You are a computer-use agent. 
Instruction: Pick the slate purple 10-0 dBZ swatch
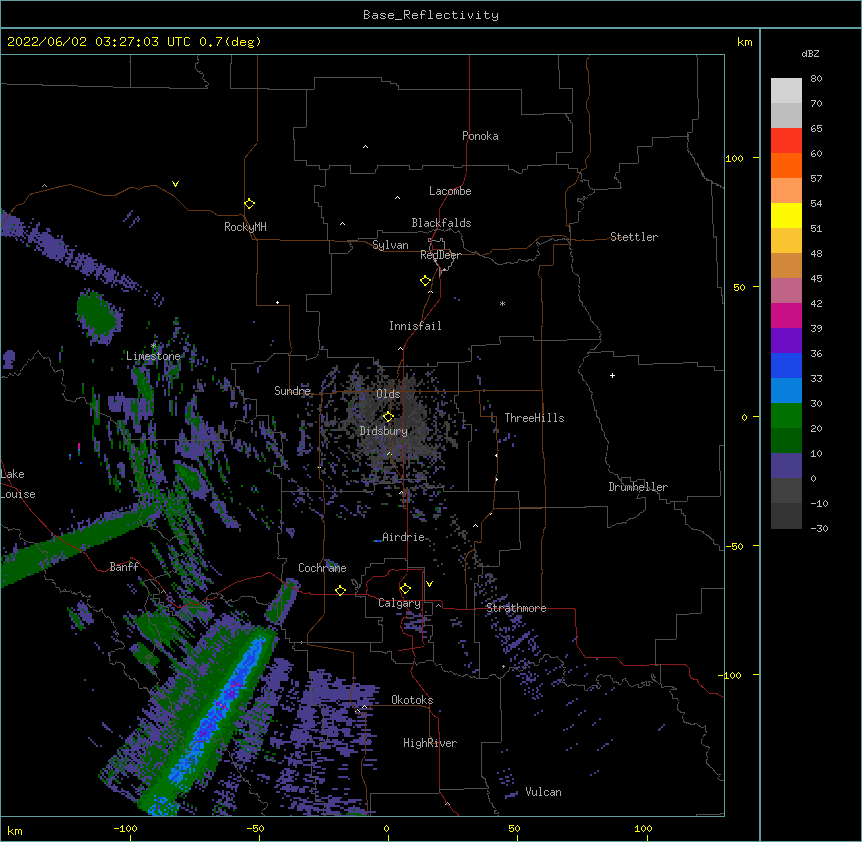click(x=786, y=466)
